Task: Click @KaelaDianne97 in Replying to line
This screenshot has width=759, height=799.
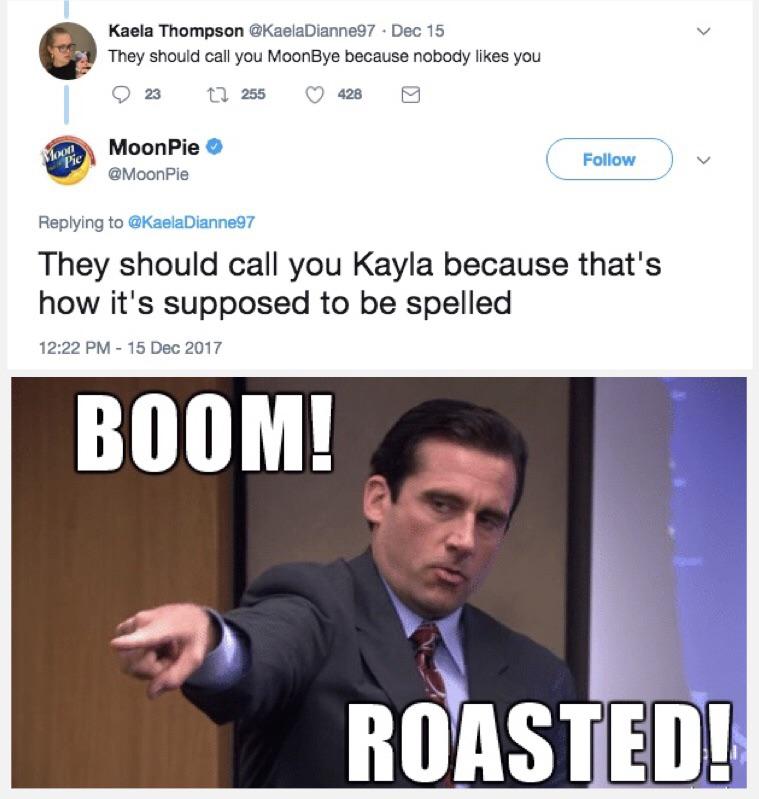Action: pyautogui.click(x=191, y=222)
